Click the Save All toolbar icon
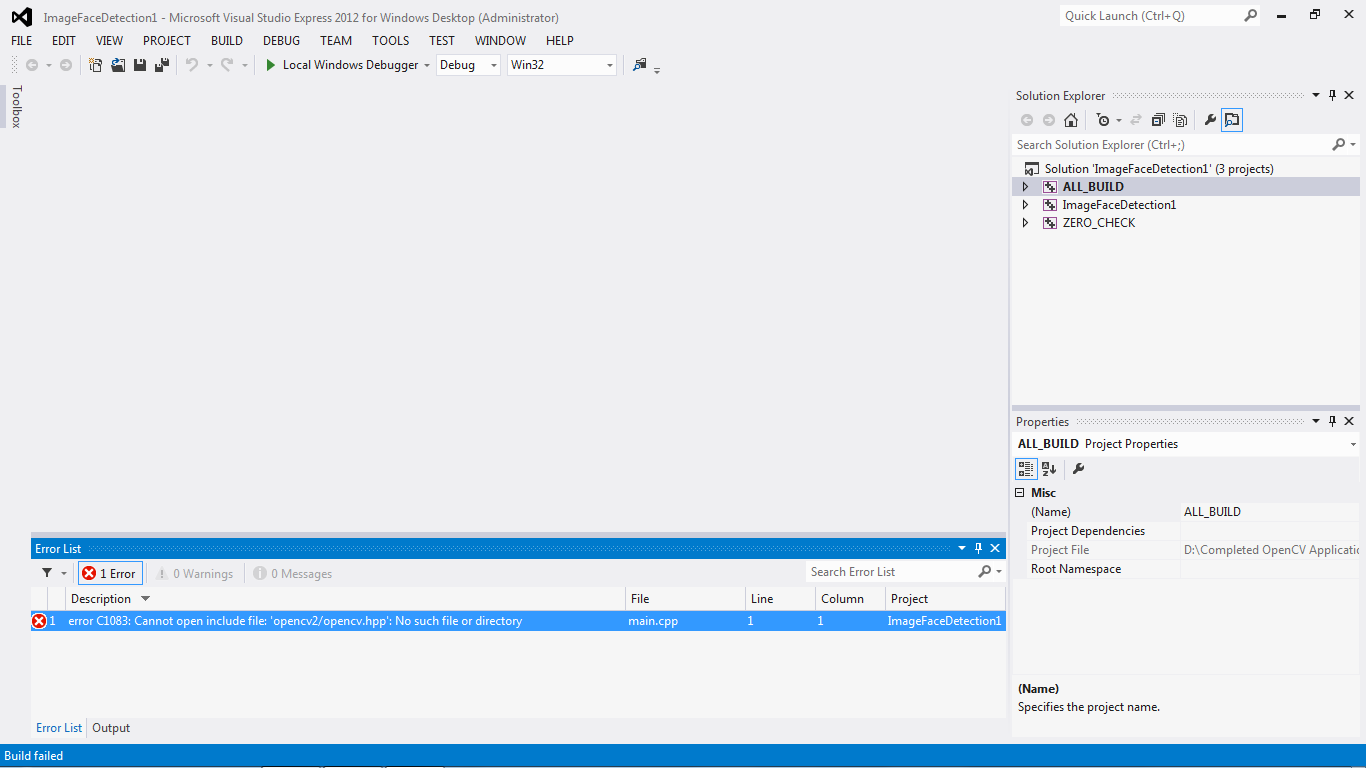This screenshot has height=768, width=1366. click(x=161, y=65)
